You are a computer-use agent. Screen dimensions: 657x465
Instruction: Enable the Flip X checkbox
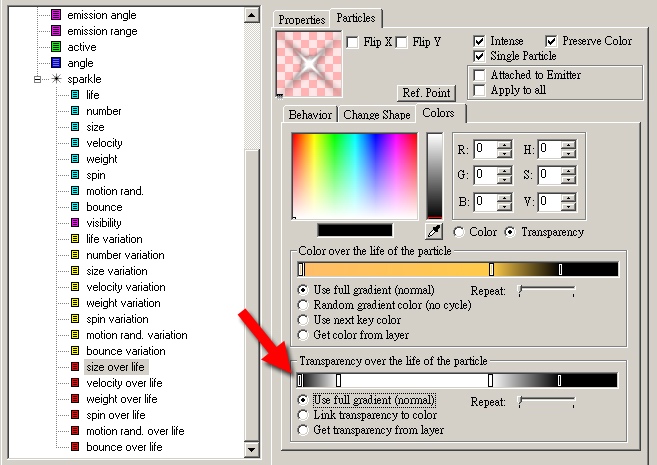click(x=352, y=42)
